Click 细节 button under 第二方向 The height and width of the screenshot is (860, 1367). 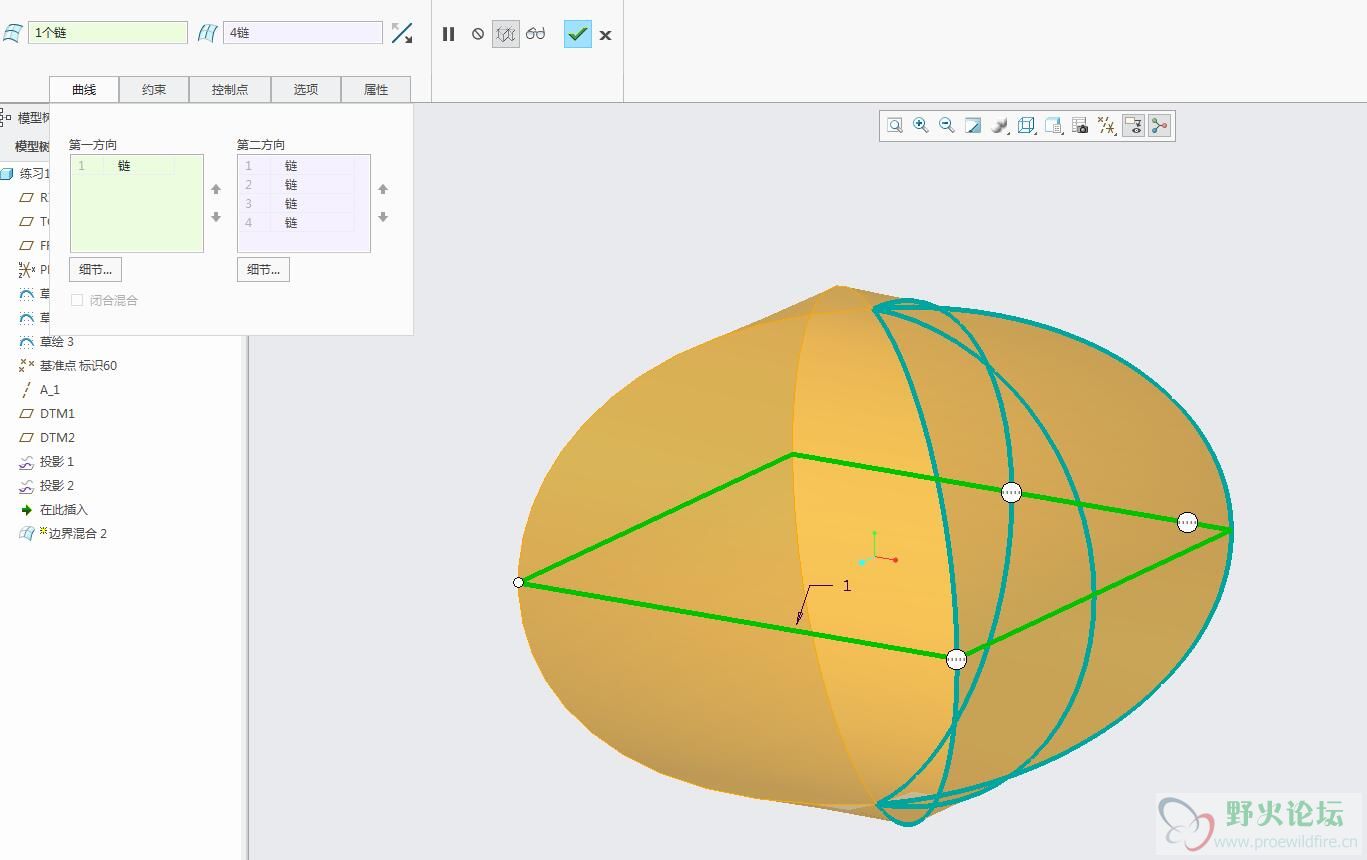click(x=263, y=269)
